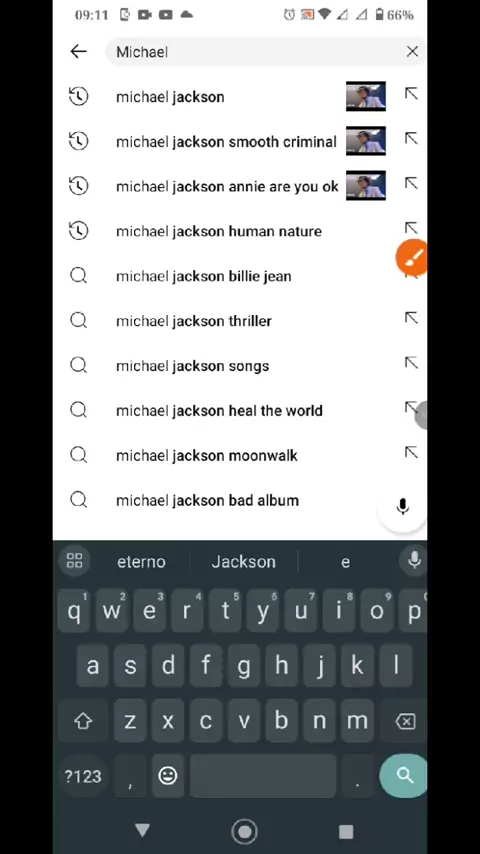
Task: Insert 'michael jackson moonwalk' with arrow icon
Action: (411, 453)
